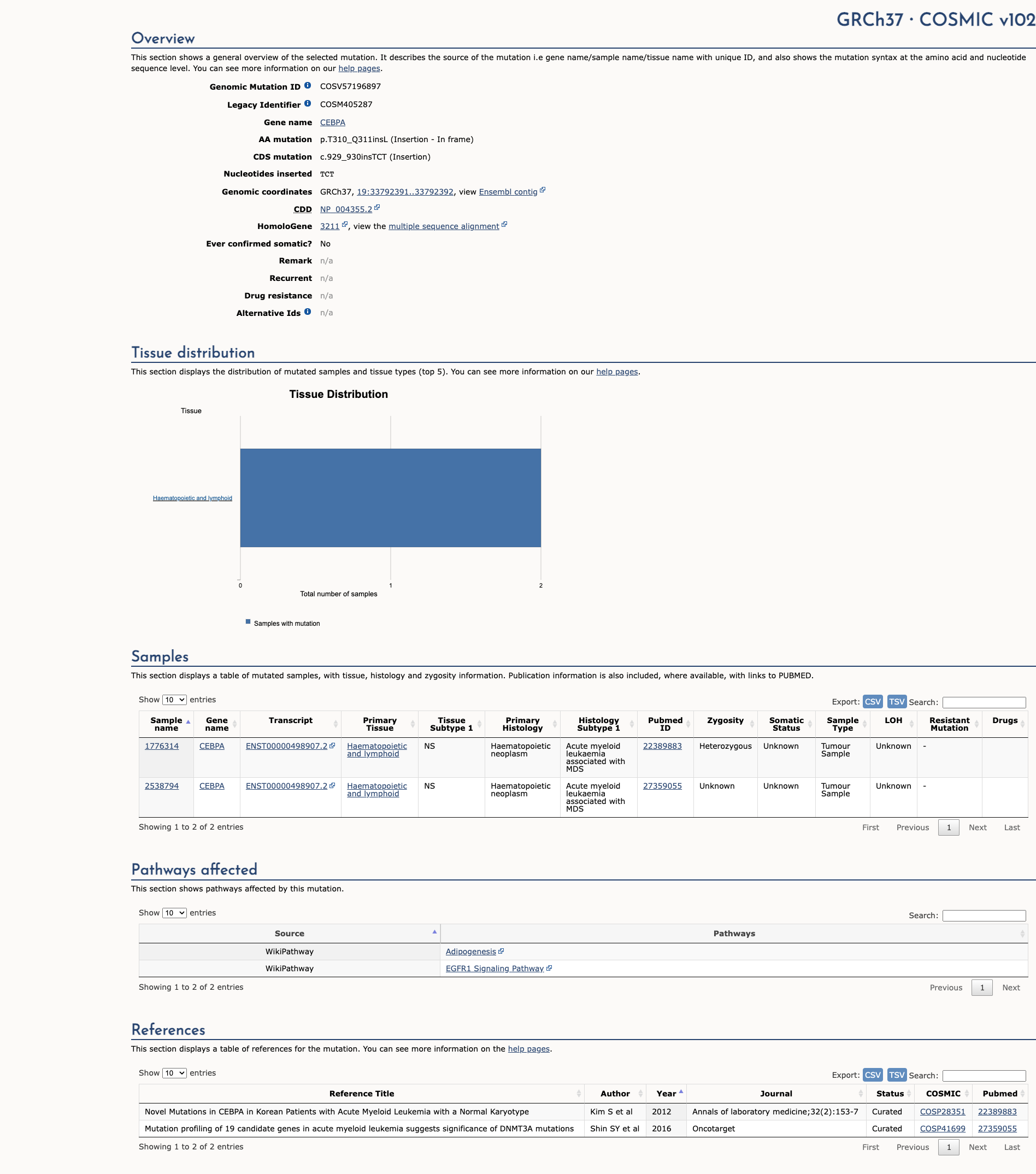Click external link icon beside EGFR1 Signaling Pathway
The height and width of the screenshot is (1174, 1036).
tap(549, 968)
